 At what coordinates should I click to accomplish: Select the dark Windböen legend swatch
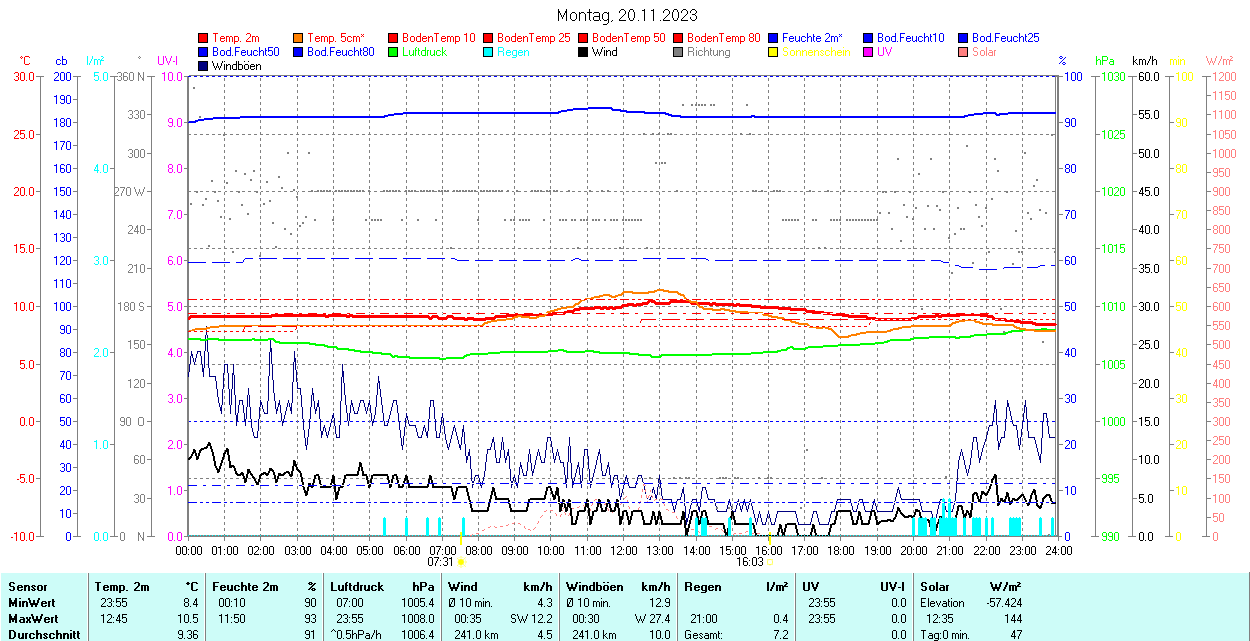204,66
